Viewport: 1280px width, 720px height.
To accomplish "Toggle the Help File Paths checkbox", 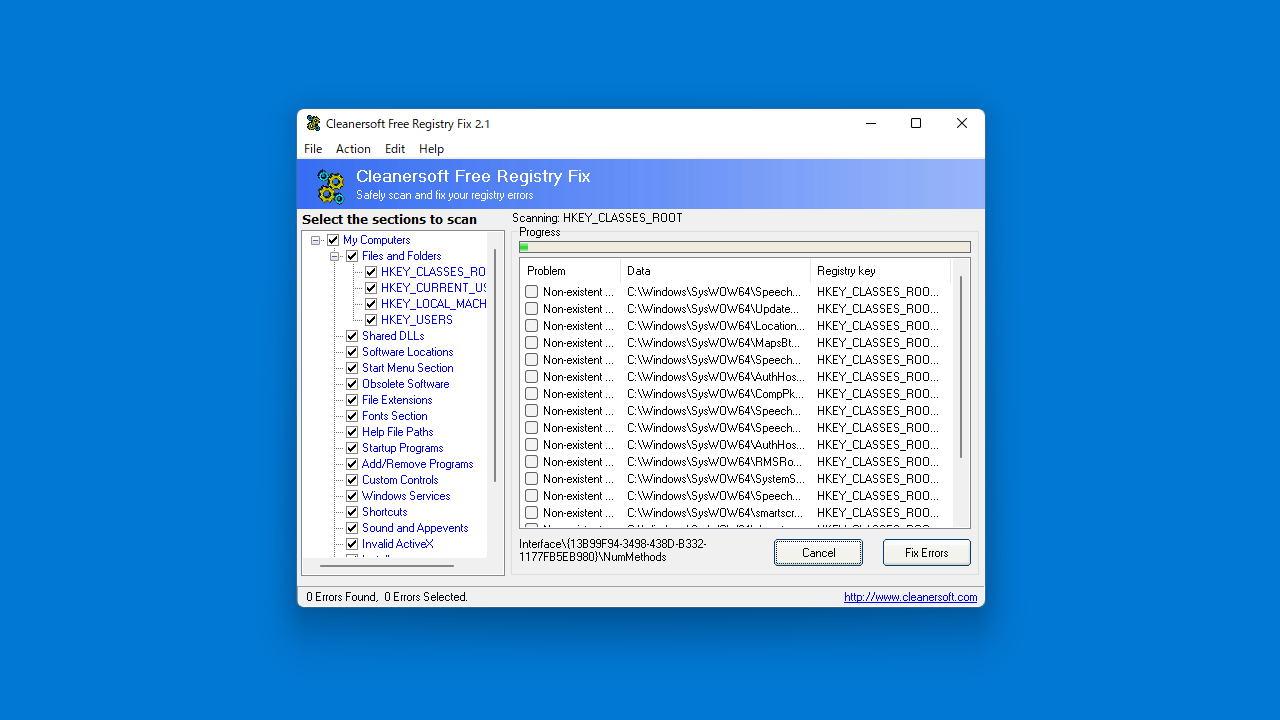I will point(352,432).
